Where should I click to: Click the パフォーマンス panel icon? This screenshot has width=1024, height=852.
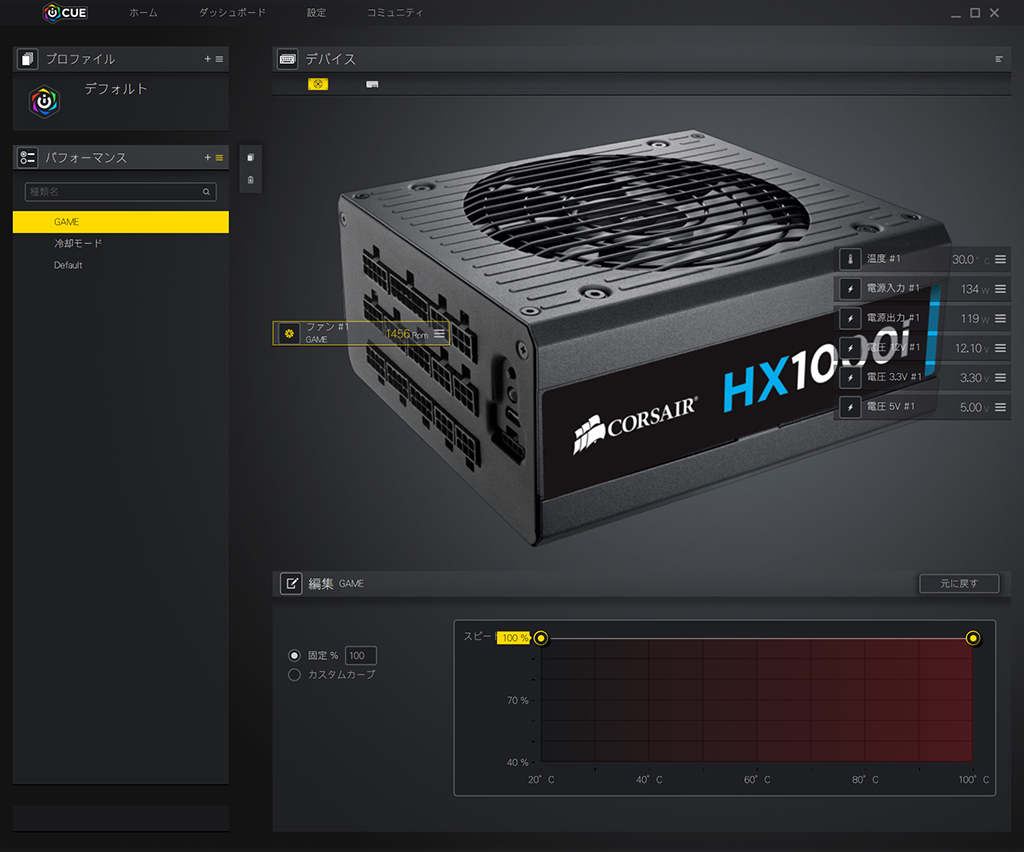coord(27,157)
